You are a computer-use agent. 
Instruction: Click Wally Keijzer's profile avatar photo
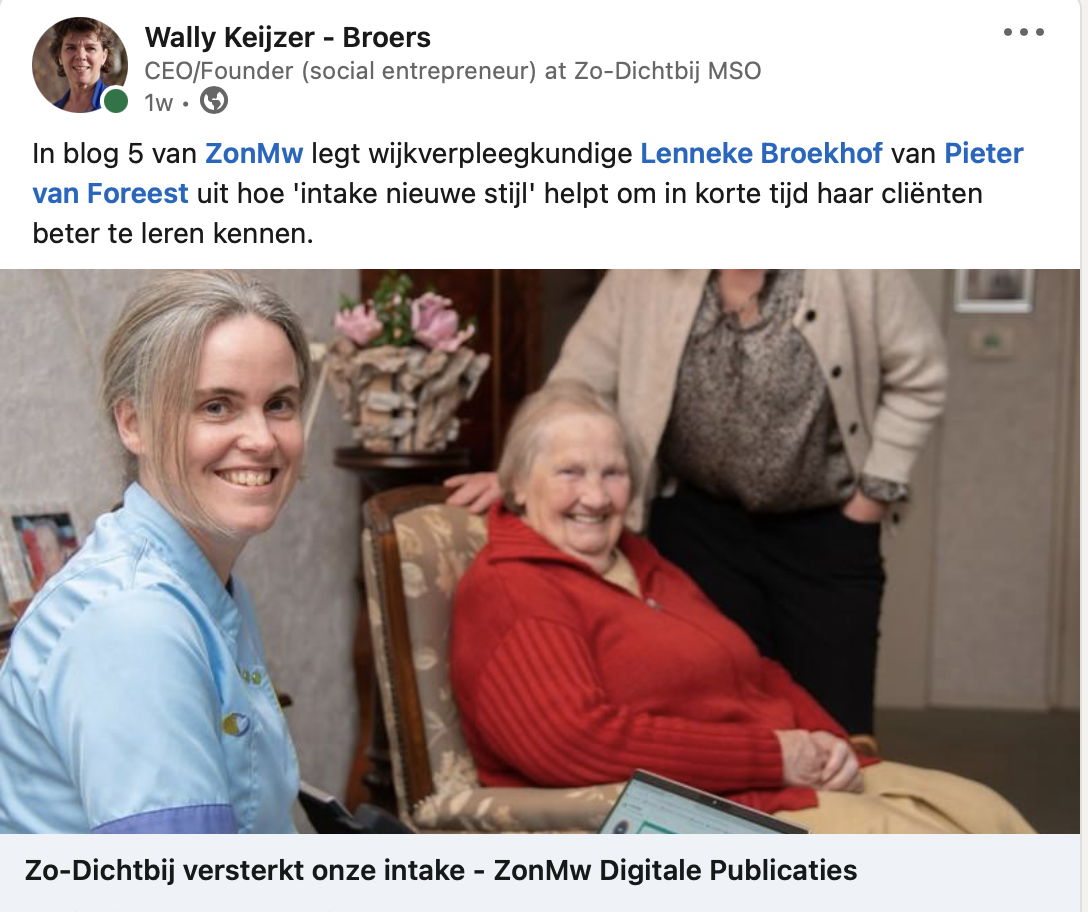coord(80,65)
